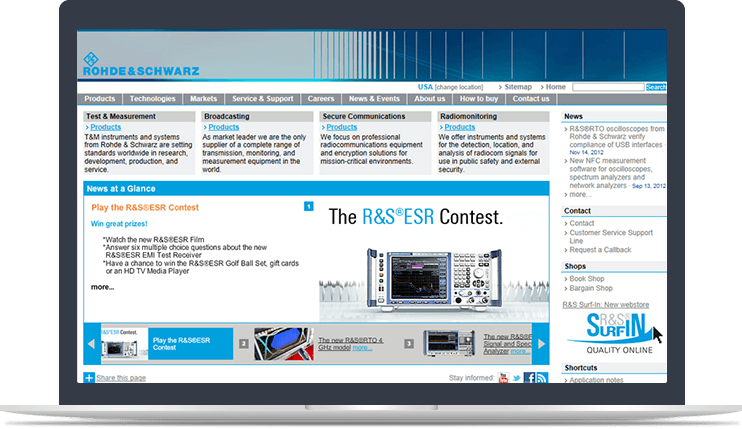Expand more news items in News panel
The height and width of the screenshot is (429, 742).
582,194
